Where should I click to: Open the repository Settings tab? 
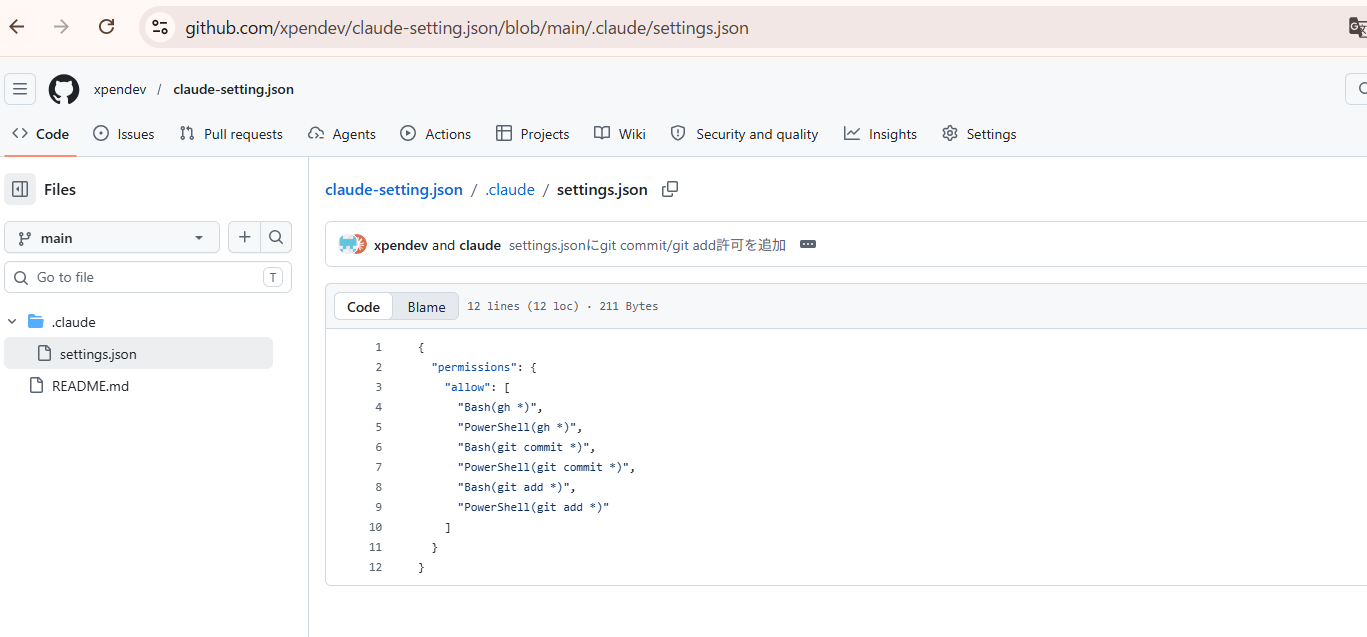tap(979, 134)
